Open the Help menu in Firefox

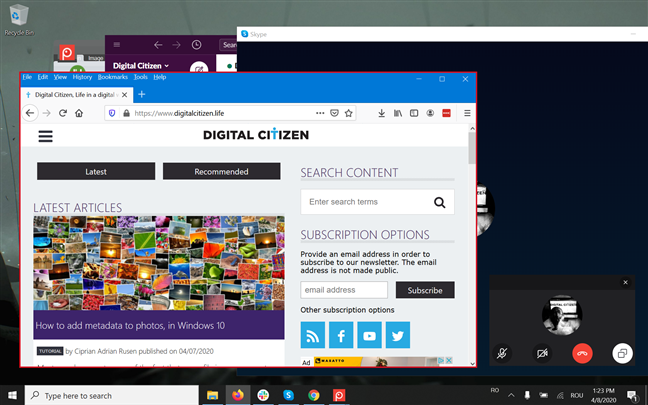(x=160, y=77)
